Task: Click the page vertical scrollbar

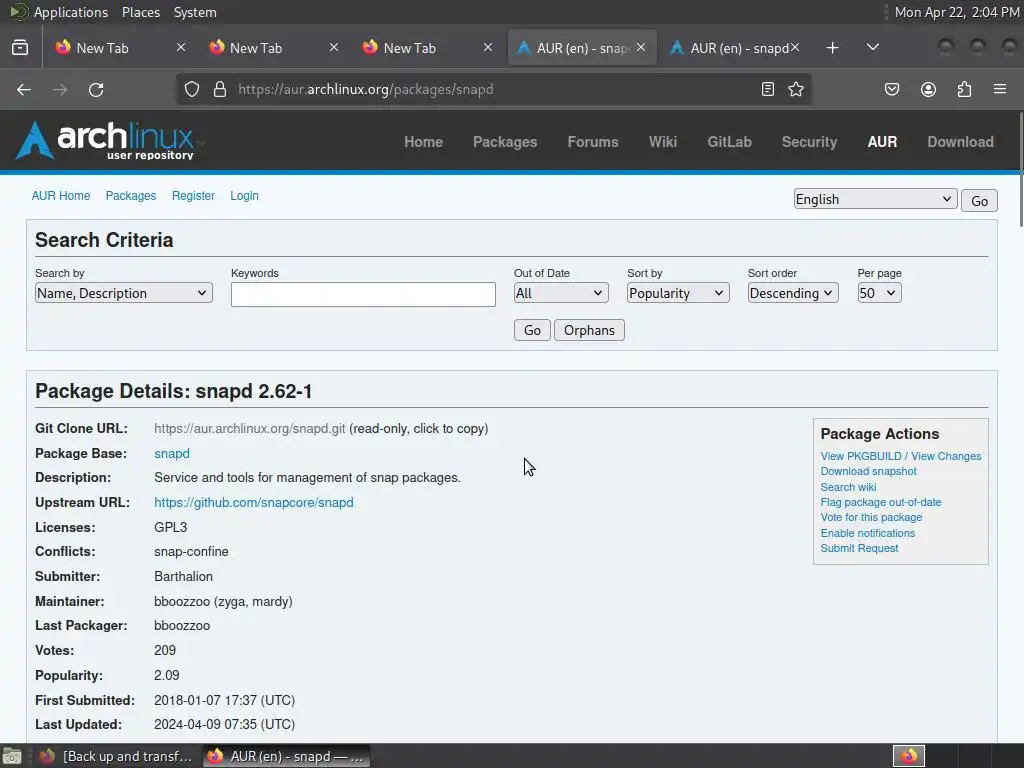Action: [1020, 170]
